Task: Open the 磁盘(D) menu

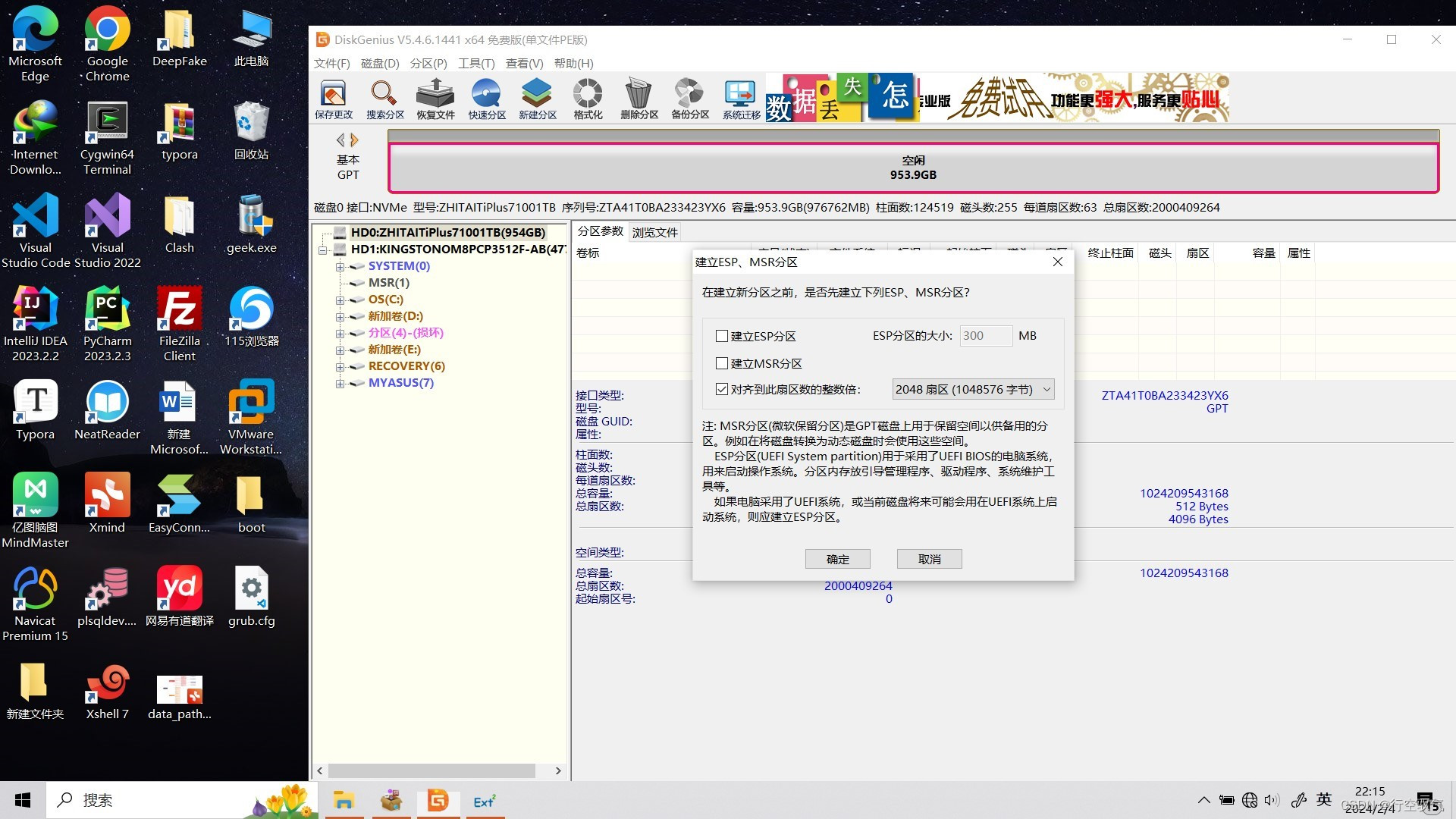Action: click(380, 64)
